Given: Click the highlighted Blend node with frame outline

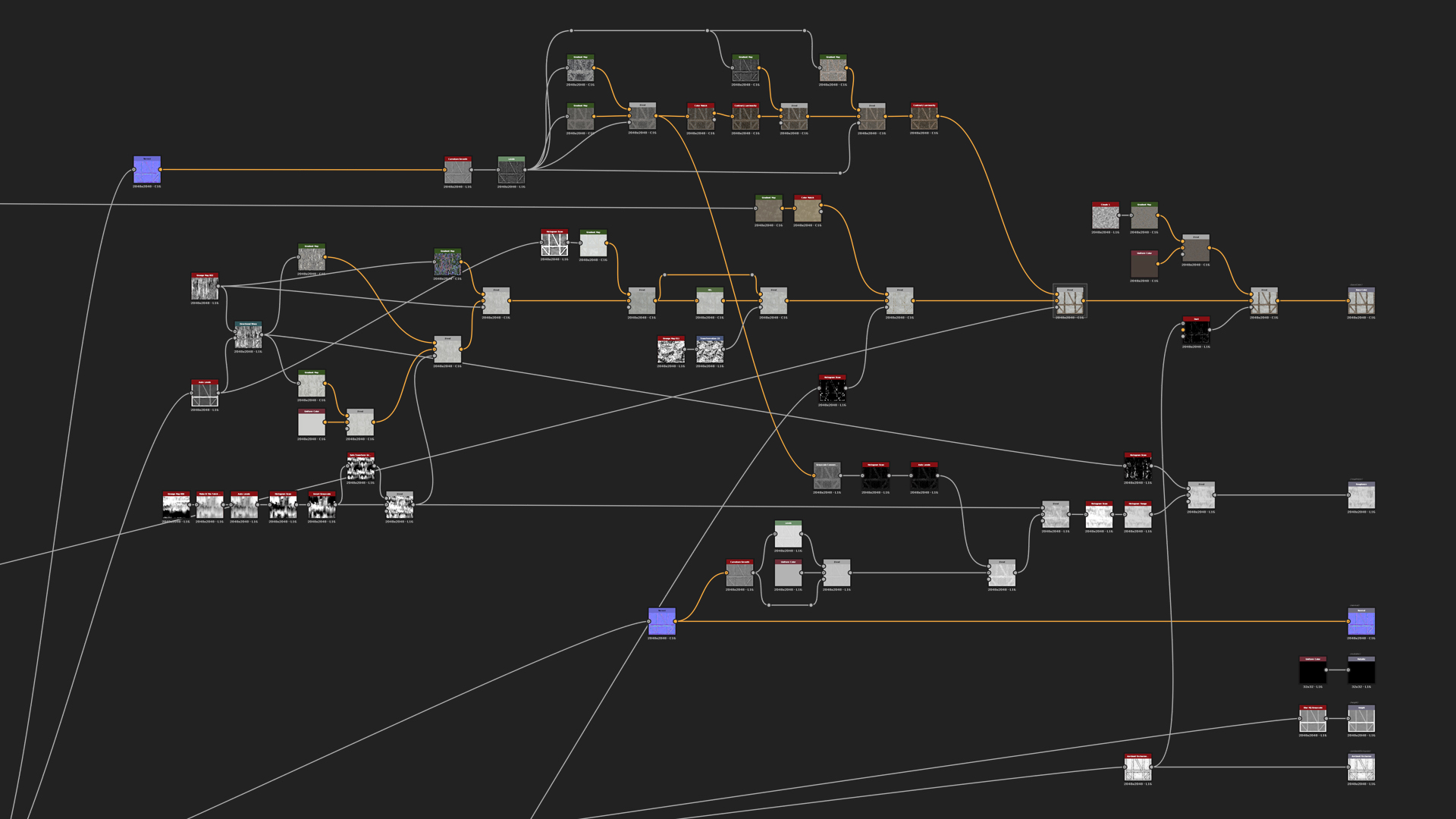Looking at the screenshot, I should pyautogui.click(x=1070, y=302).
